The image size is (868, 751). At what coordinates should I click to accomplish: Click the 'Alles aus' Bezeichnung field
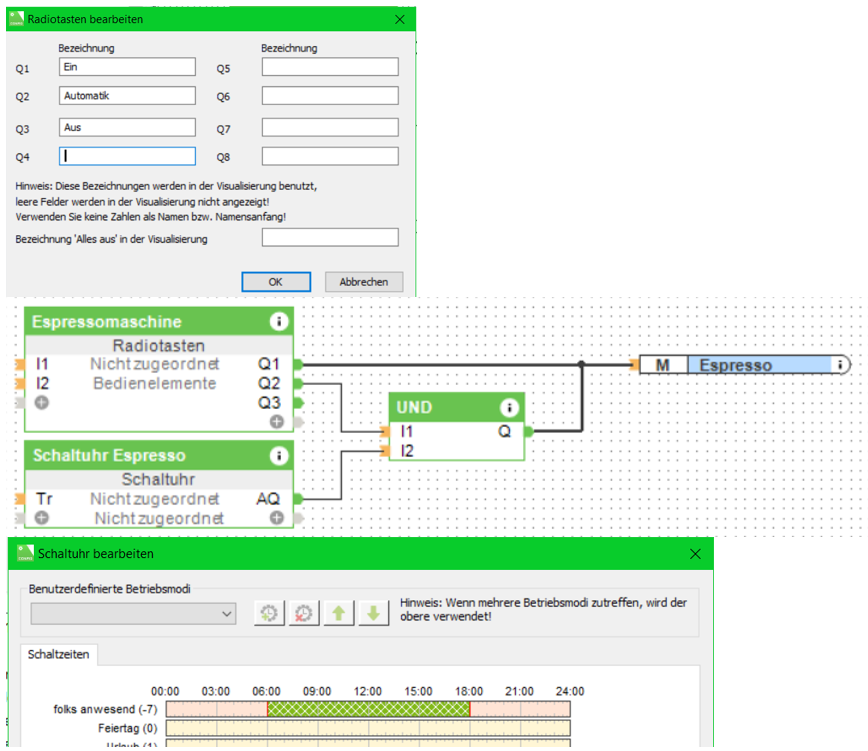point(330,238)
